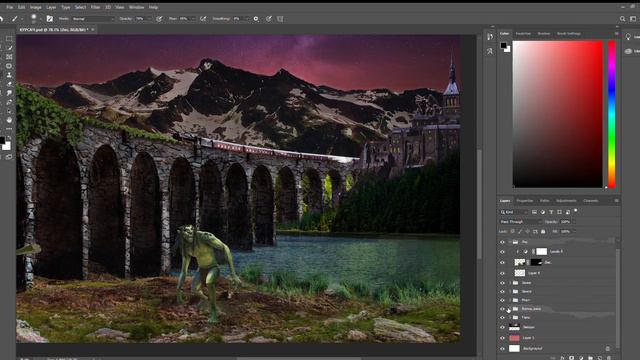Open symmetry paint options icon
This screenshot has width=640, height=360.
point(280,19)
